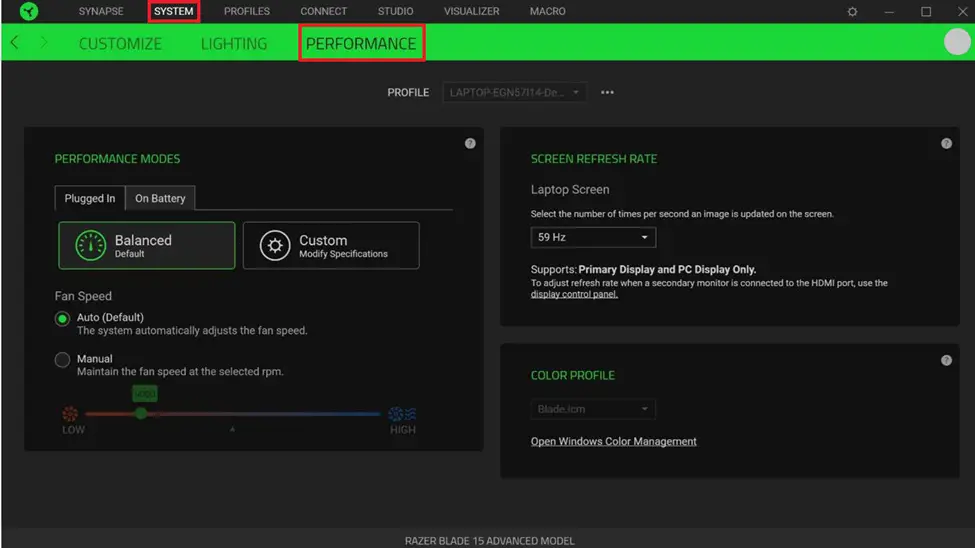This screenshot has height=548, width=975.
Task: Open the SYSTEM menu tab
Action: tap(173, 11)
